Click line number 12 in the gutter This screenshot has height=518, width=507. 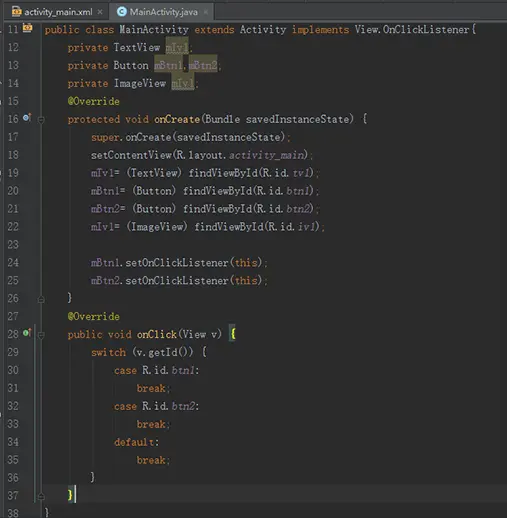click(13, 48)
